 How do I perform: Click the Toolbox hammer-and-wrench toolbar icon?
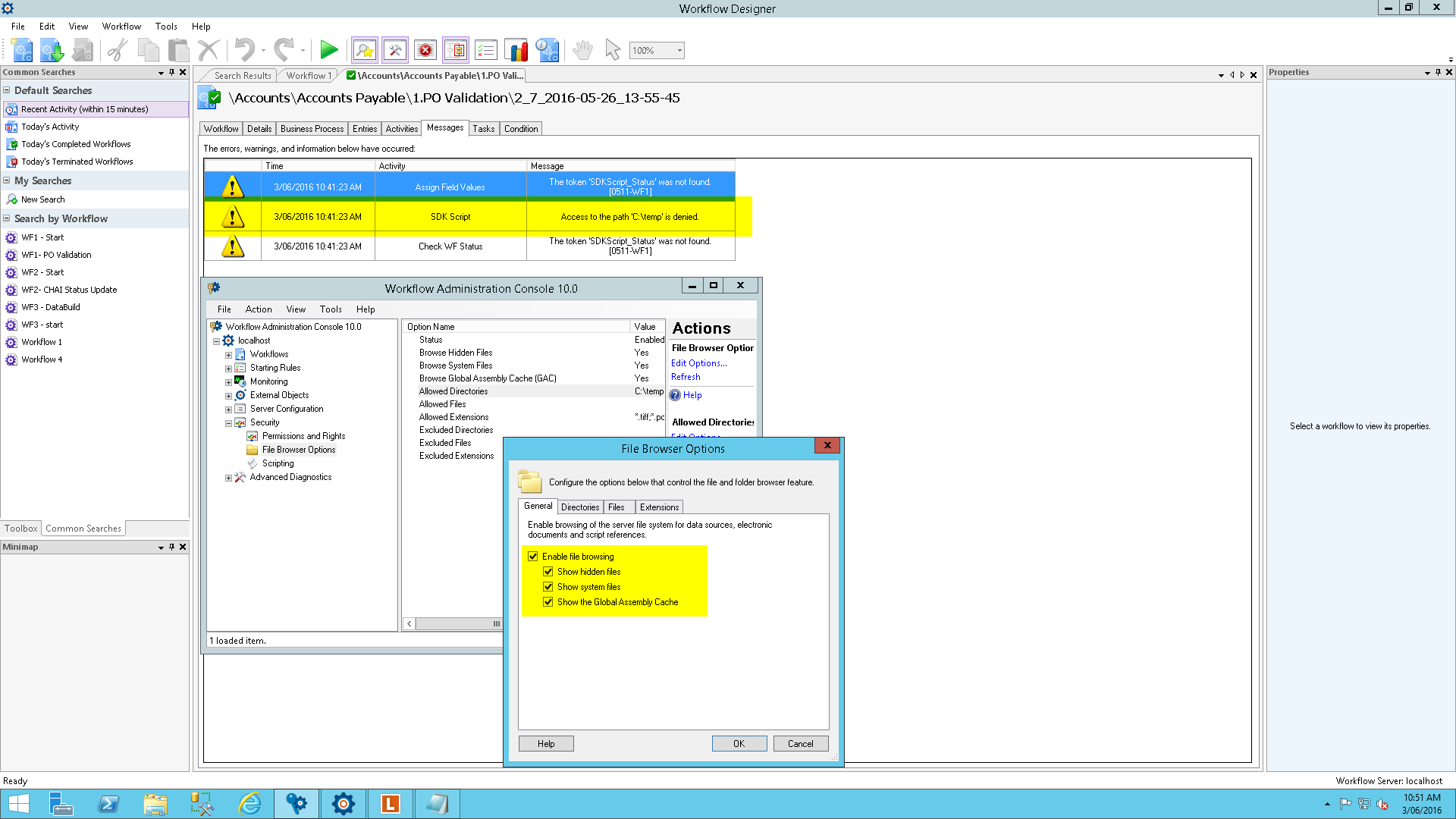(395, 50)
